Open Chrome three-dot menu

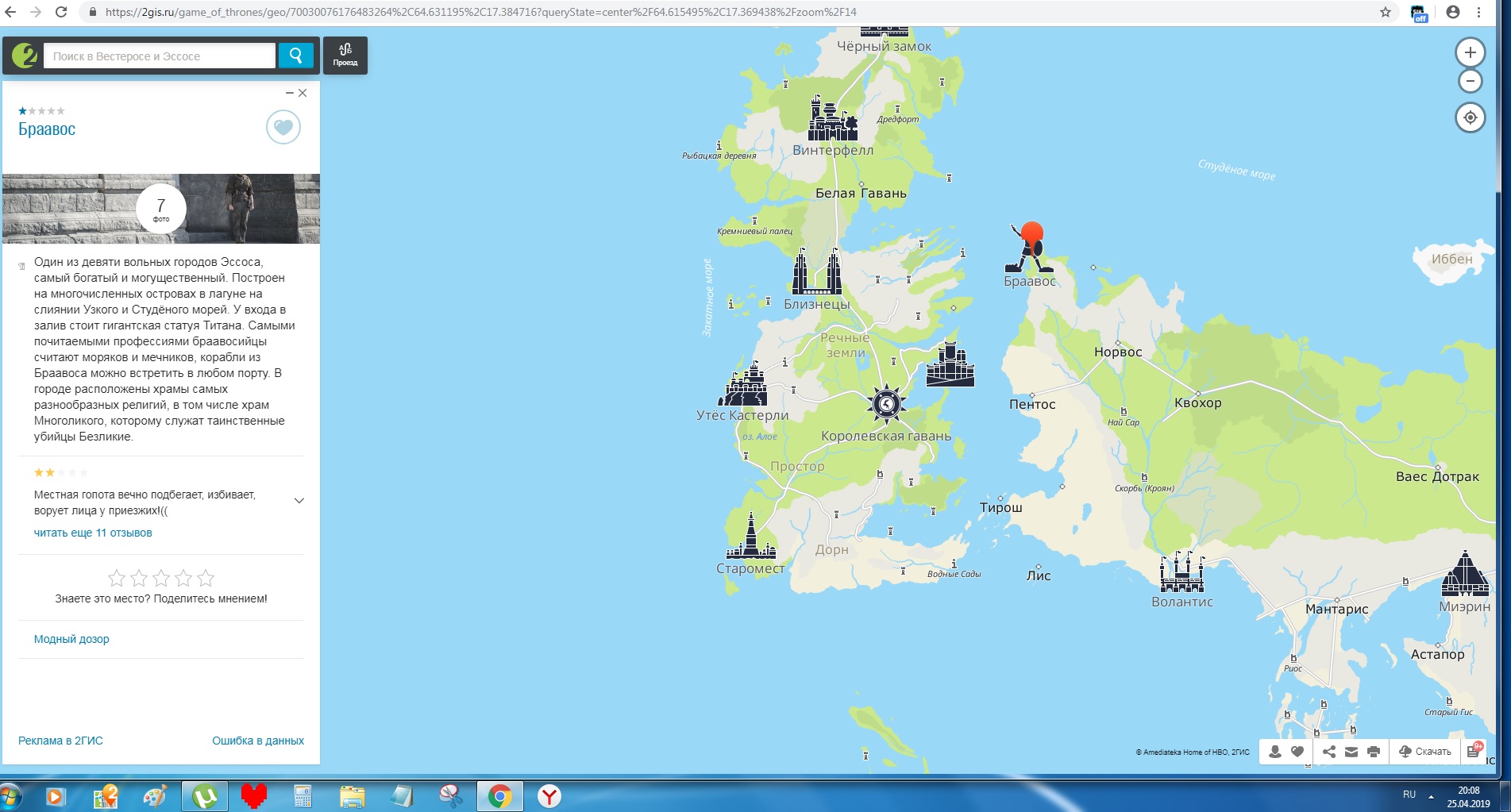[1478, 12]
